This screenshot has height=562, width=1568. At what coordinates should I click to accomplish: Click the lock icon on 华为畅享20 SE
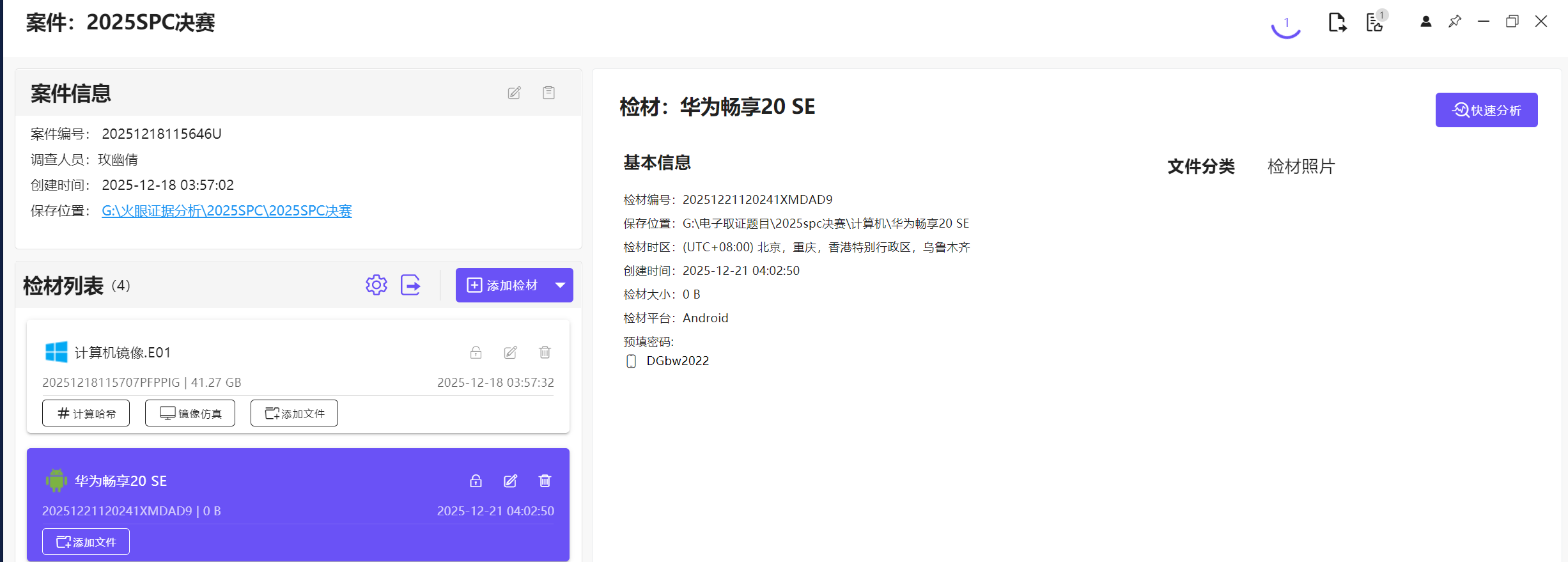(476, 481)
